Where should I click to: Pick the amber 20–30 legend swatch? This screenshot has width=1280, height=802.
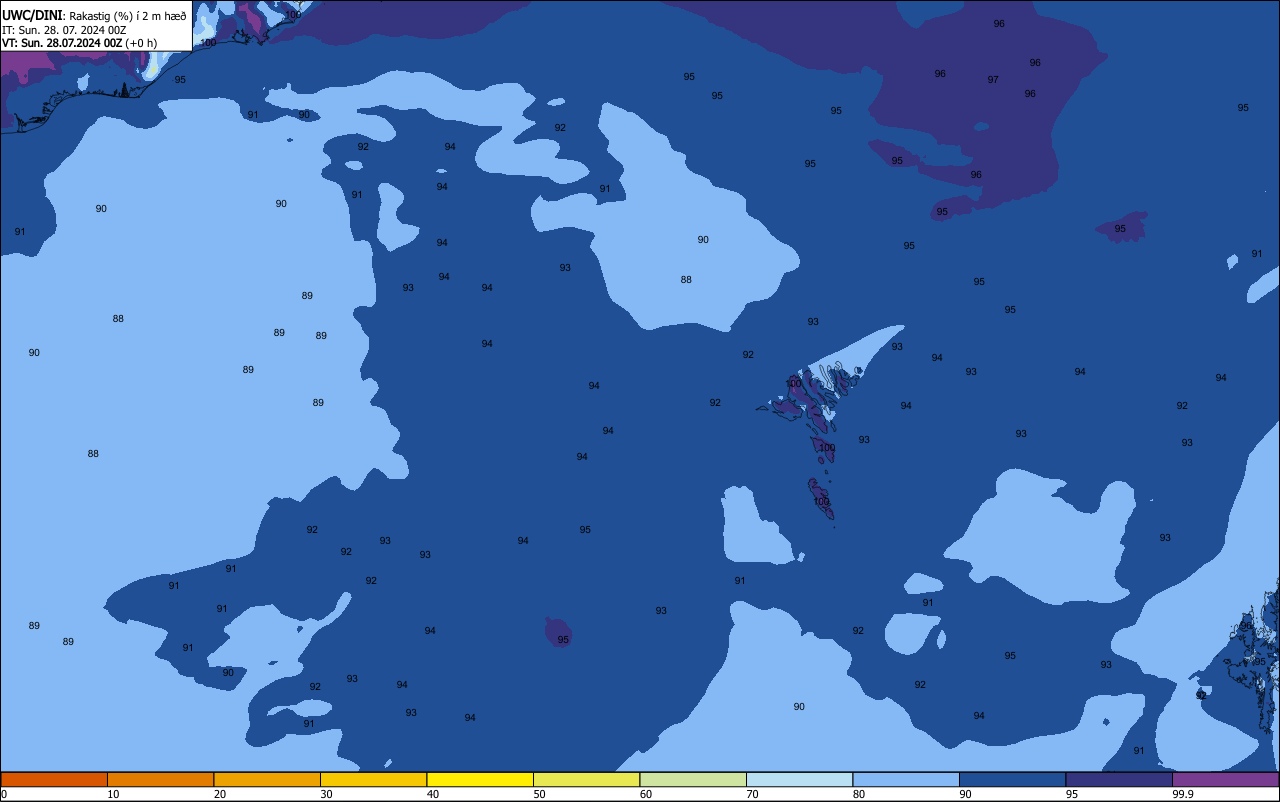tap(267, 779)
